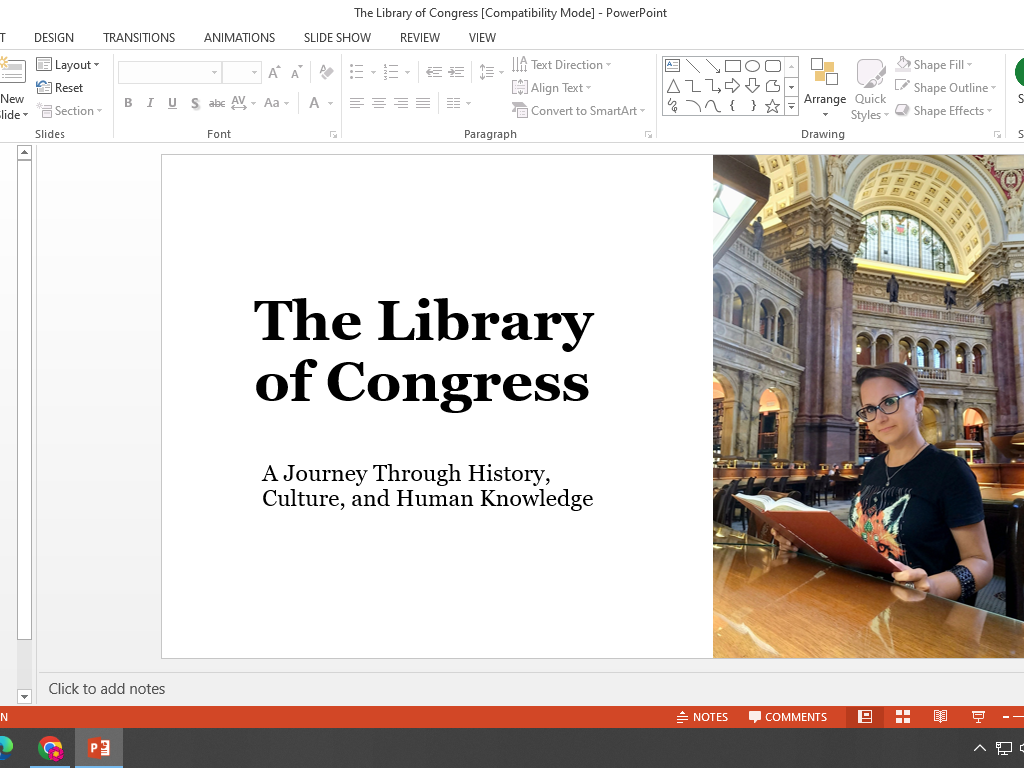Screen dimensions: 1024x768
Task: Expand the shapes gallery More arrow
Action: pyautogui.click(x=791, y=106)
